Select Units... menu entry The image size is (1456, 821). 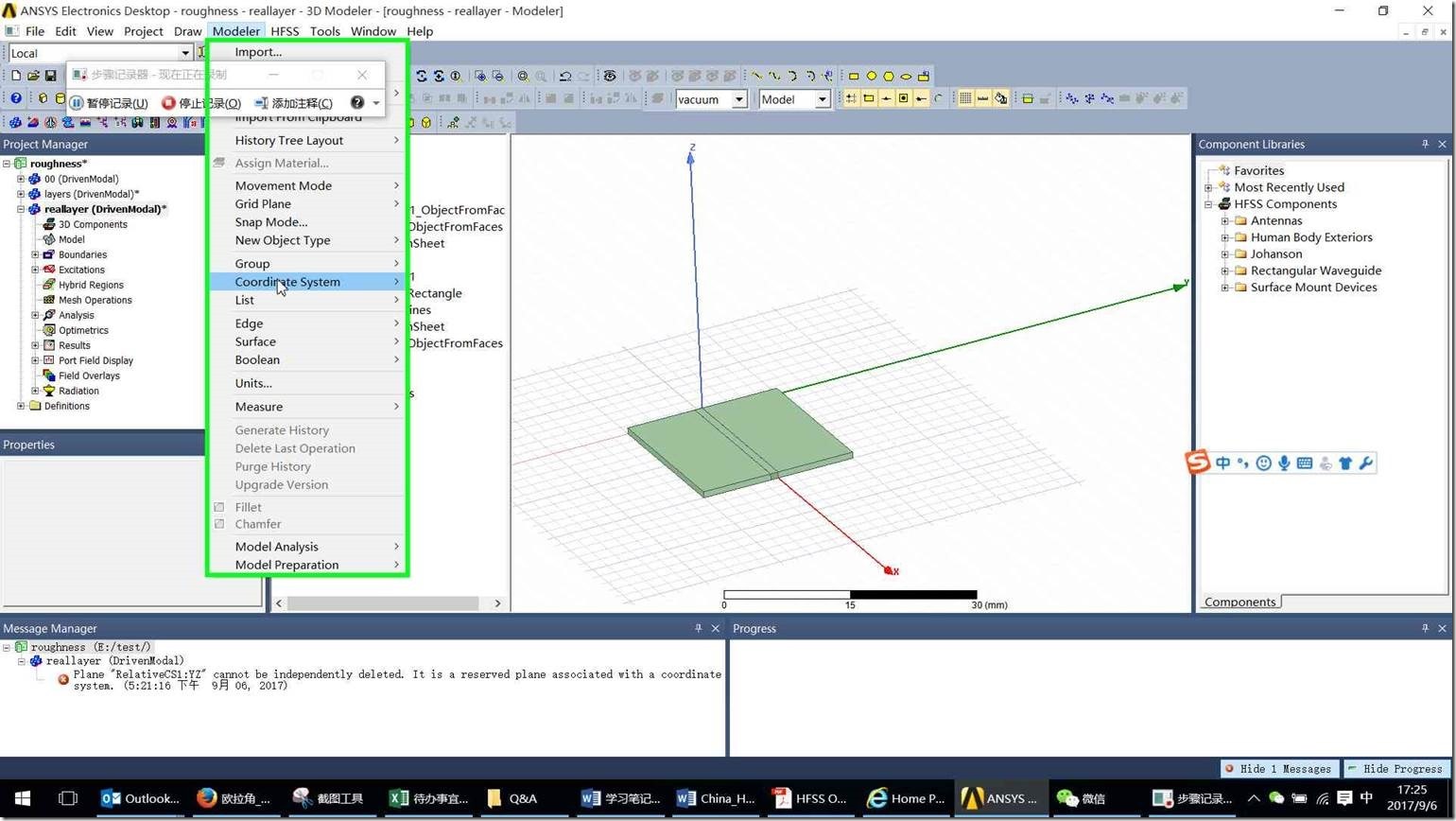click(308, 383)
